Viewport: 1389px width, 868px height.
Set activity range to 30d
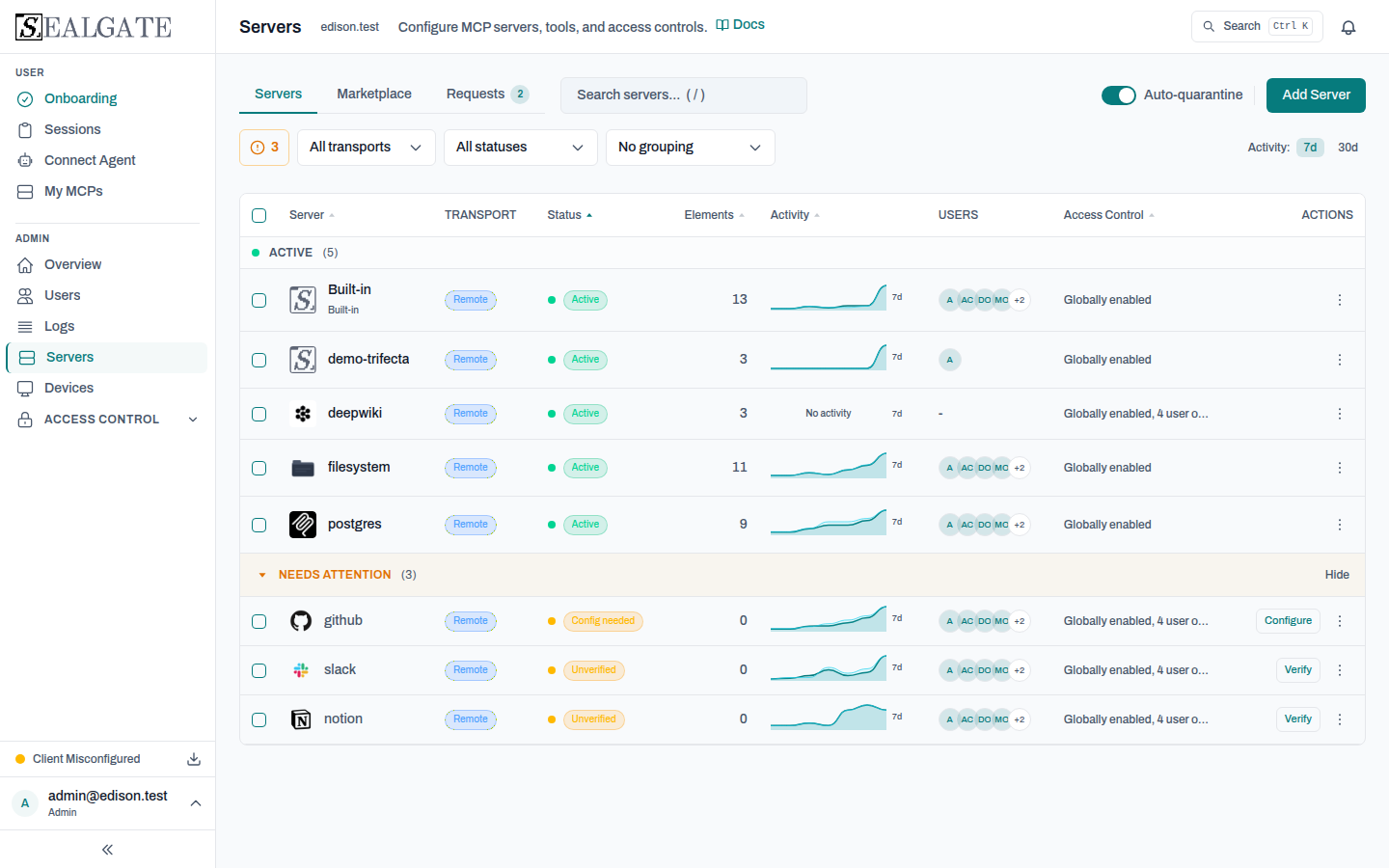[1348, 148]
